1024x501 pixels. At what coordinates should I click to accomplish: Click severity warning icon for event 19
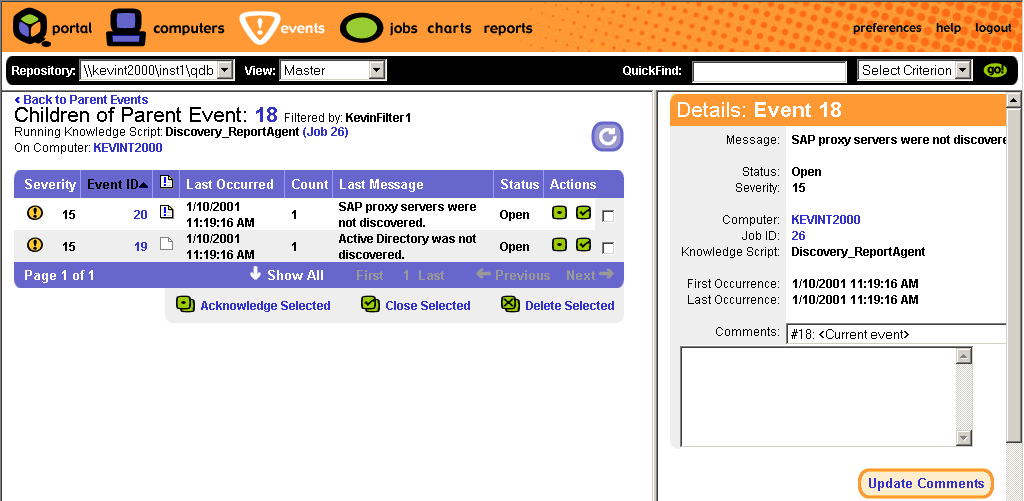tap(35, 245)
